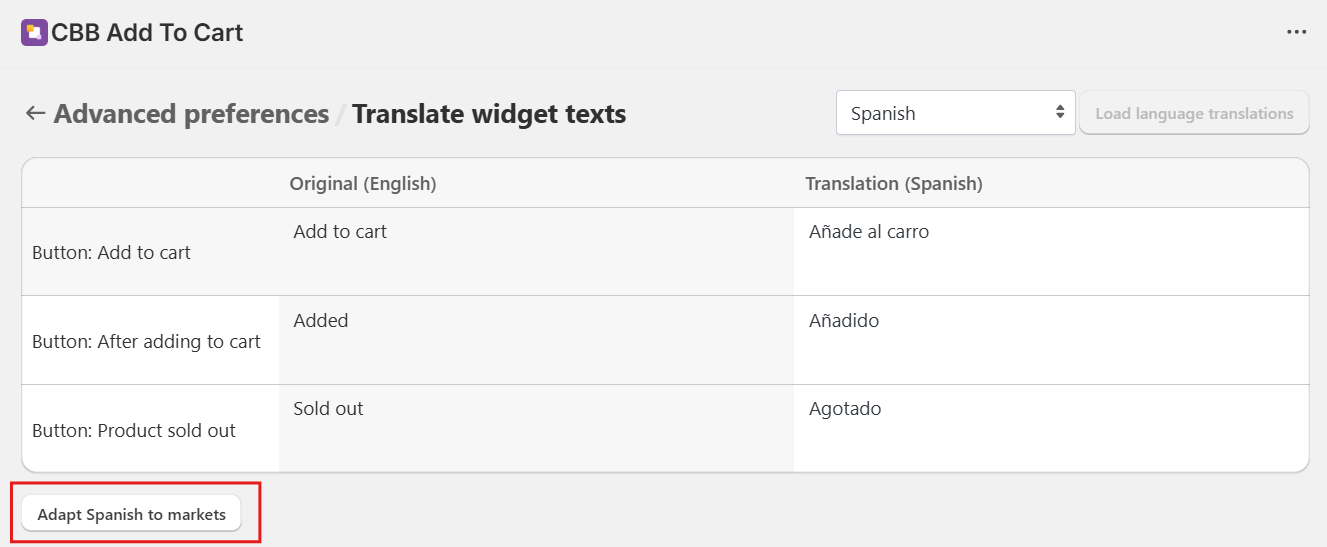Click 'Button: Product sold out' row label
The width and height of the screenshot is (1327, 547).
tap(134, 431)
